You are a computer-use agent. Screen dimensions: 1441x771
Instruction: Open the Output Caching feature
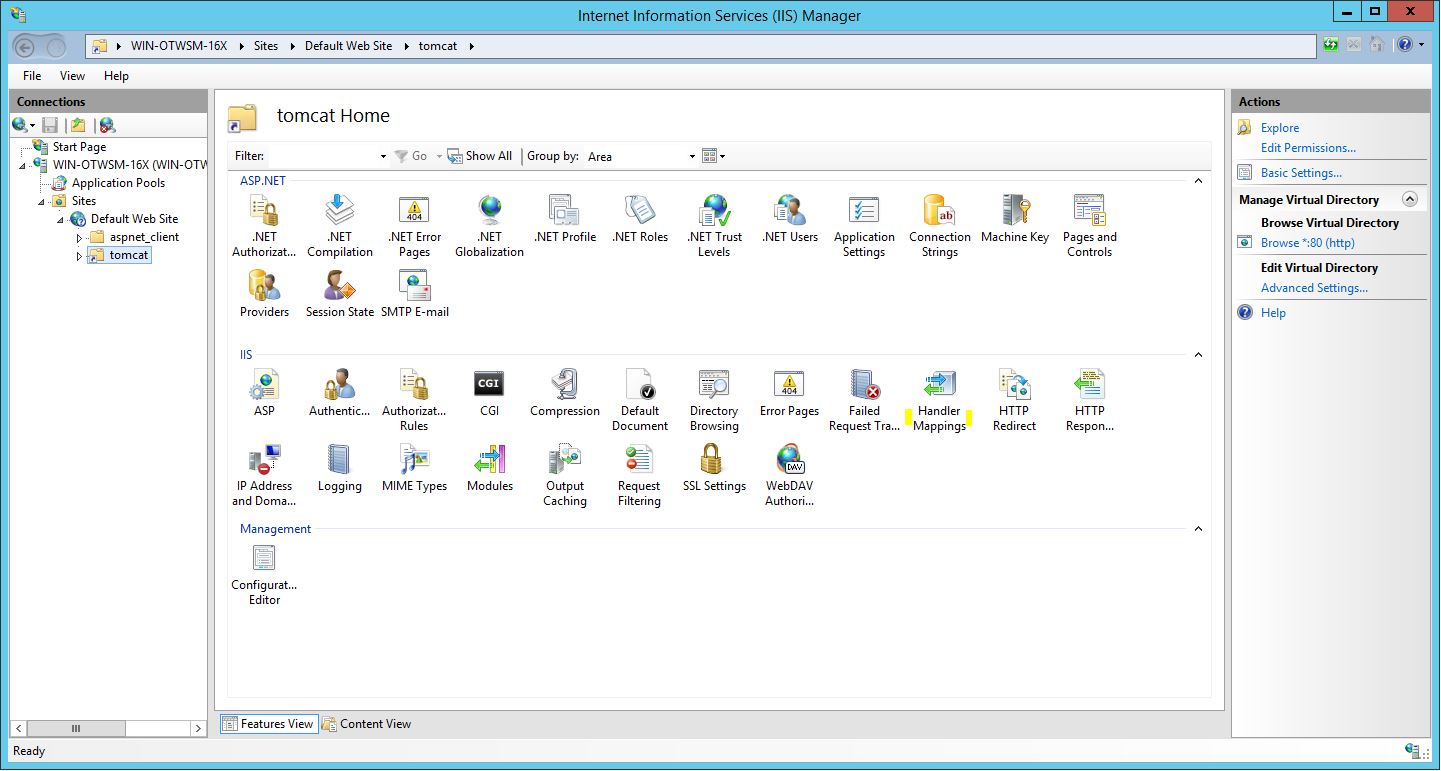(x=565, y=475)
